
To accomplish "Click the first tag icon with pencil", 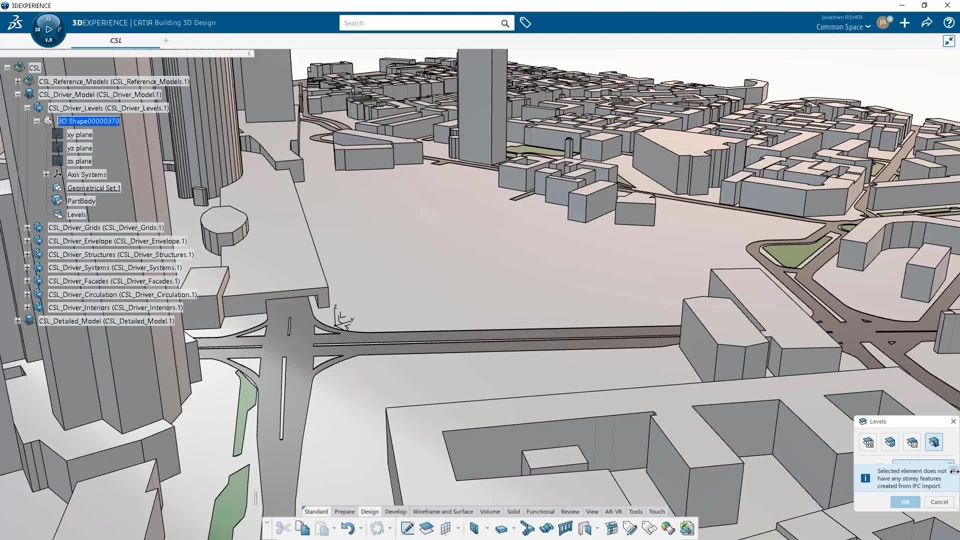I will [630, 528].
